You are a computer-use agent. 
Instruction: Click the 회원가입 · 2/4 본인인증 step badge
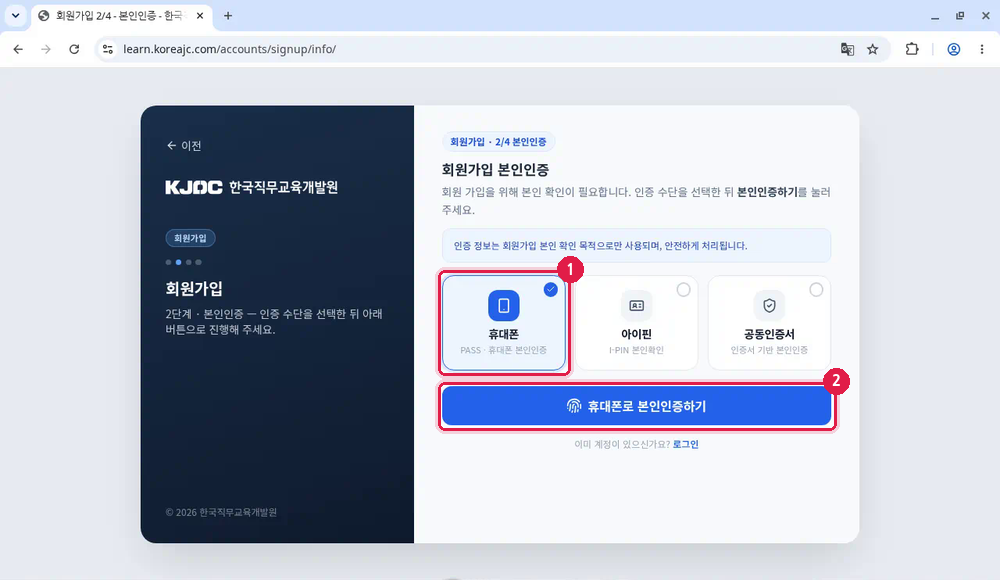498,142
